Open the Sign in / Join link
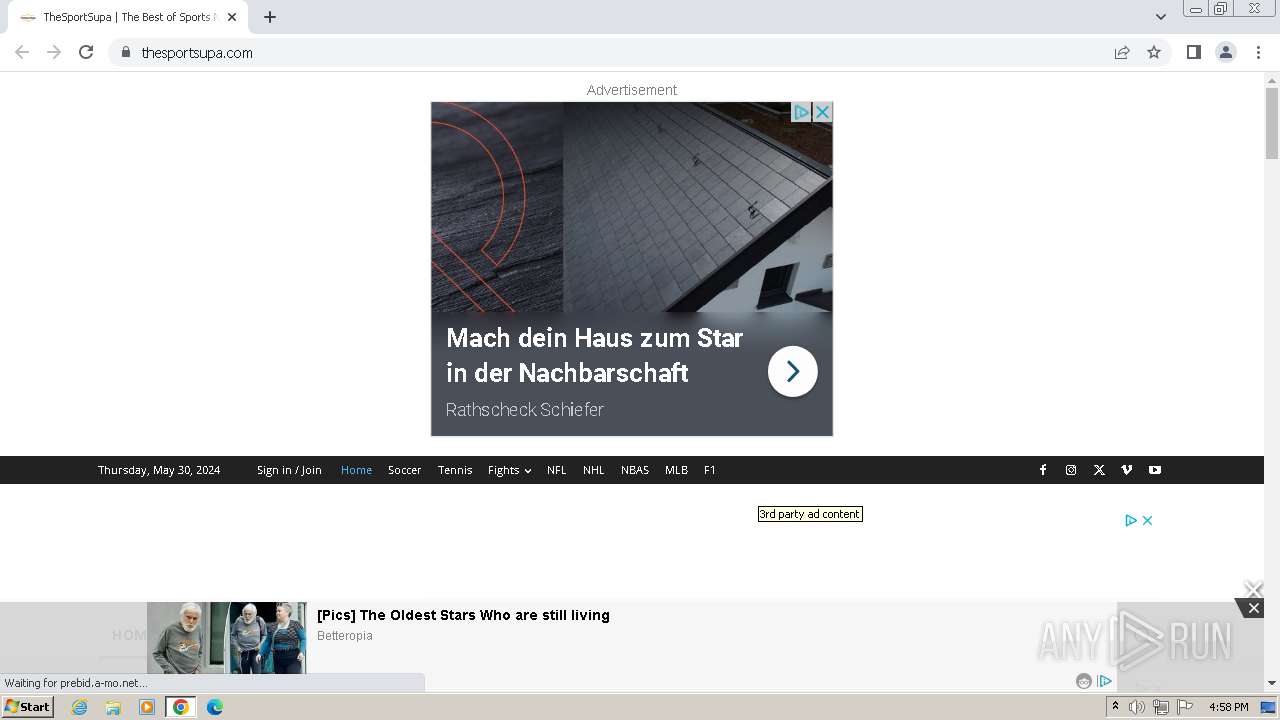The image size is (1280, 720). click(x=289, y=470)
